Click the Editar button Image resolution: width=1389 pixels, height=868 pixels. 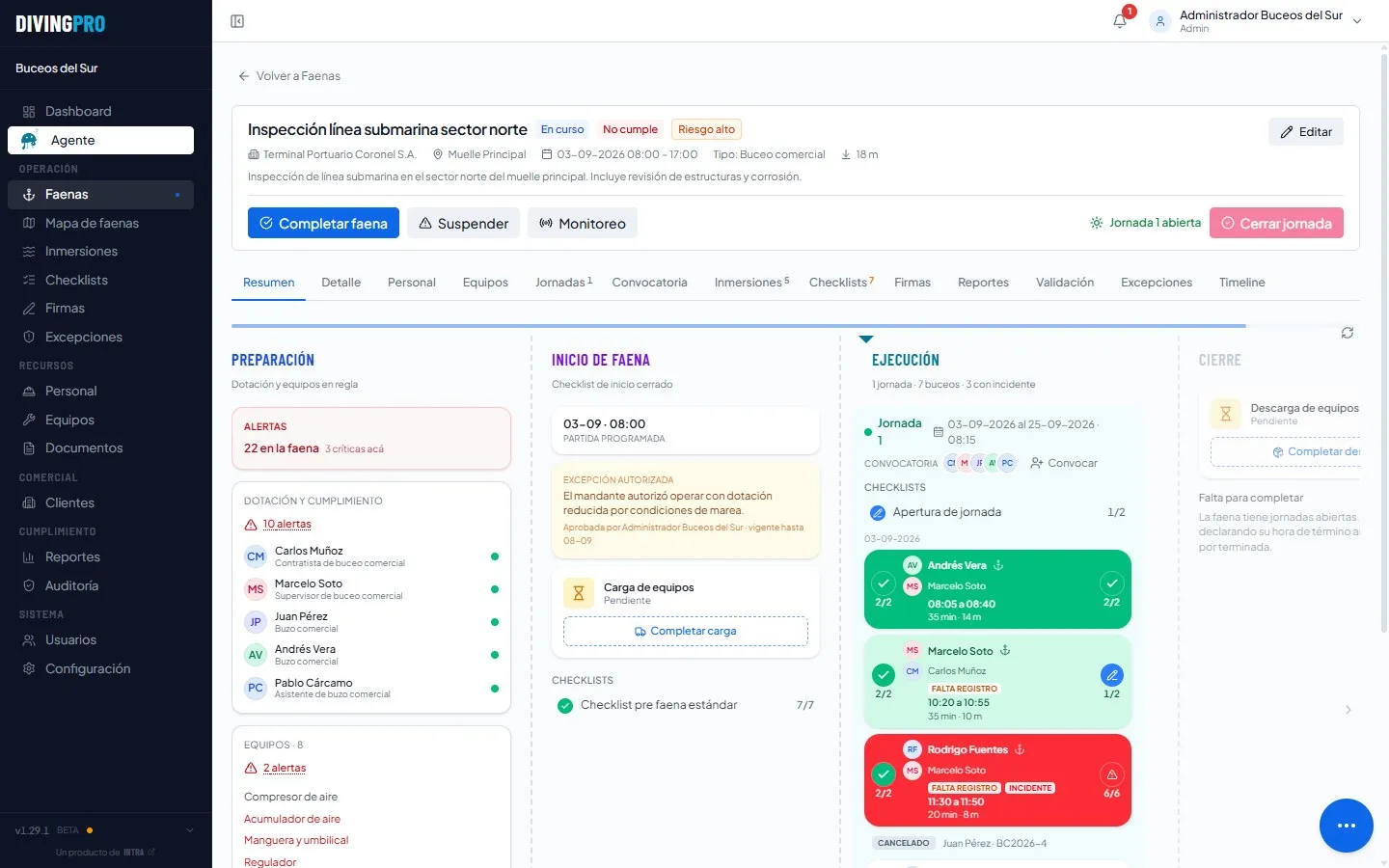(1306, 132)
